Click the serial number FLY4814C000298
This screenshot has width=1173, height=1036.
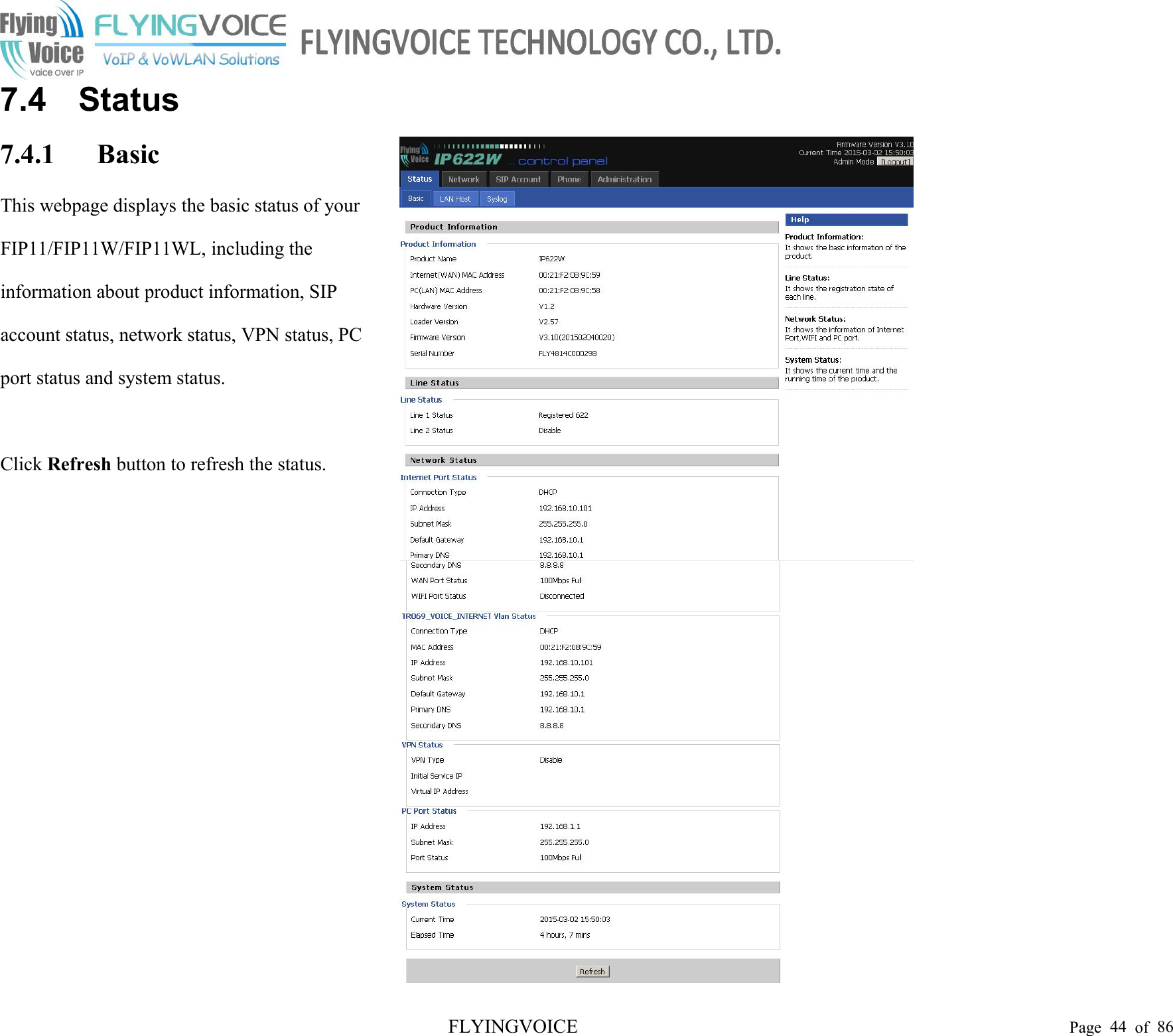coord(568,354)
